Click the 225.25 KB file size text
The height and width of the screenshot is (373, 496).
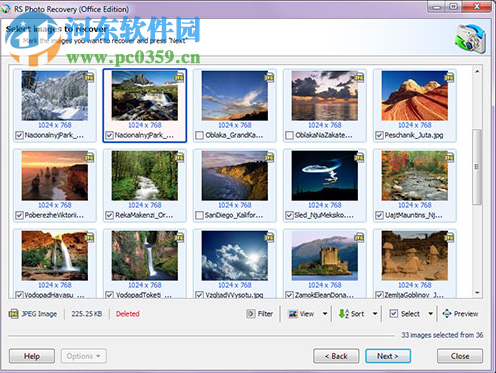87,314
